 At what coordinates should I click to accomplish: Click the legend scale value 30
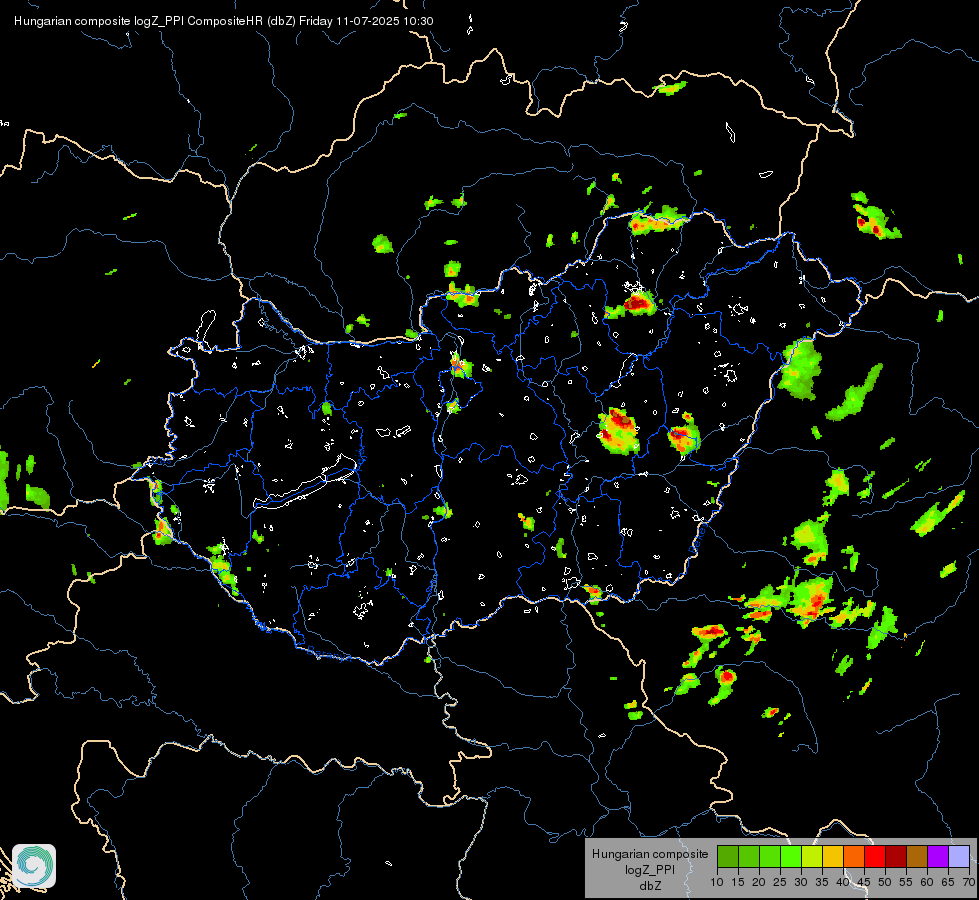pos(801,883)
